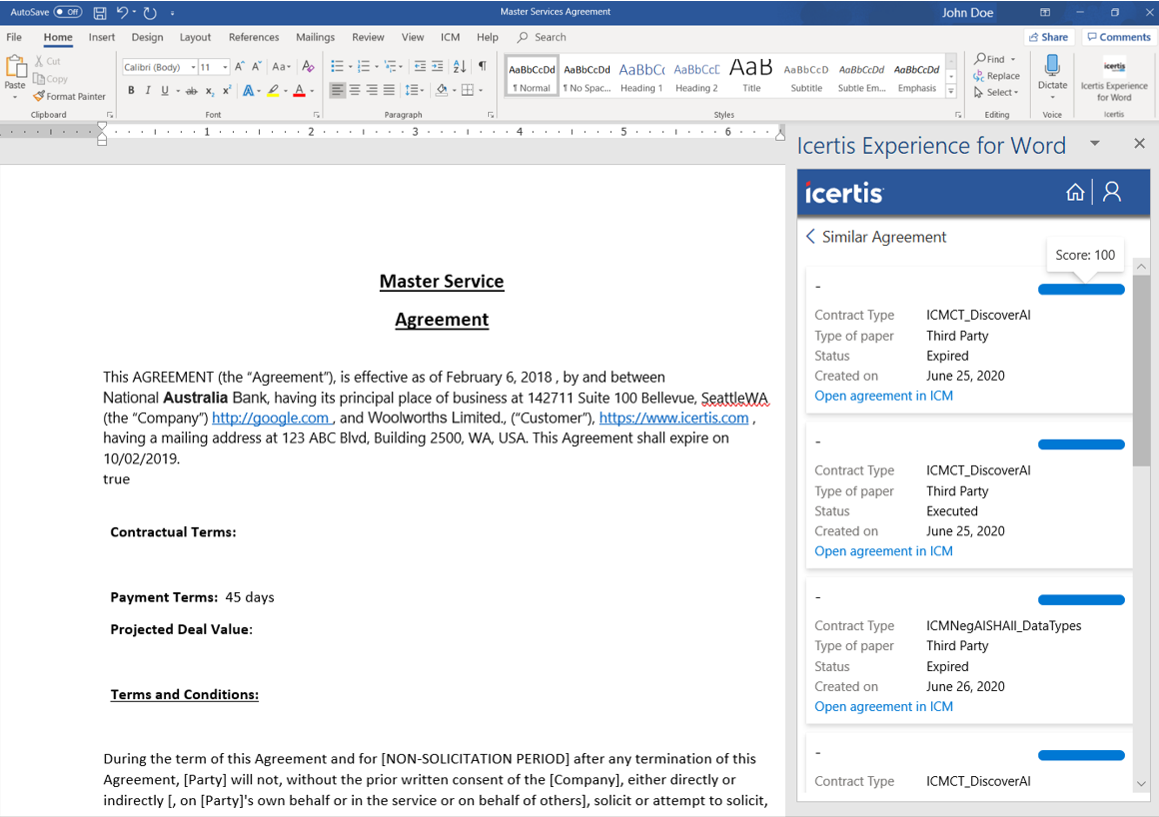Click the paragraph shading color bucket

point(441,90)
